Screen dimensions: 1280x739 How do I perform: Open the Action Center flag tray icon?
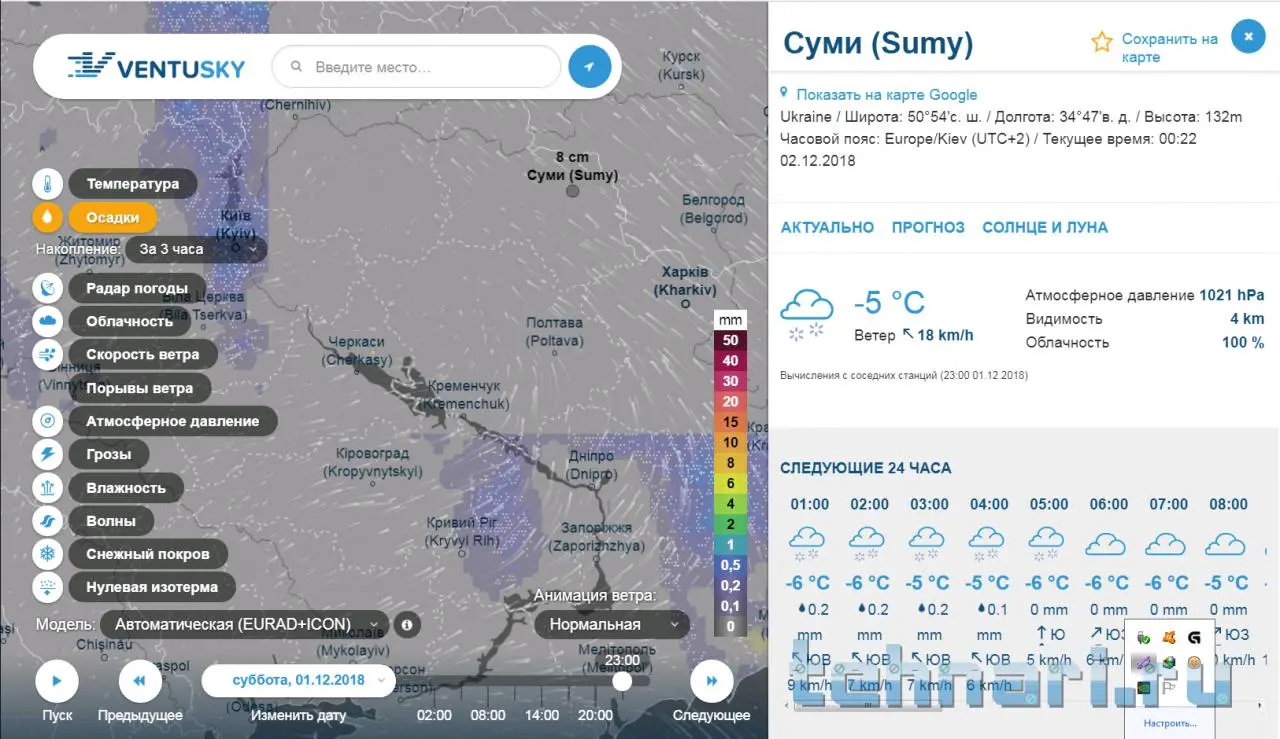[x=1168, y=688]
